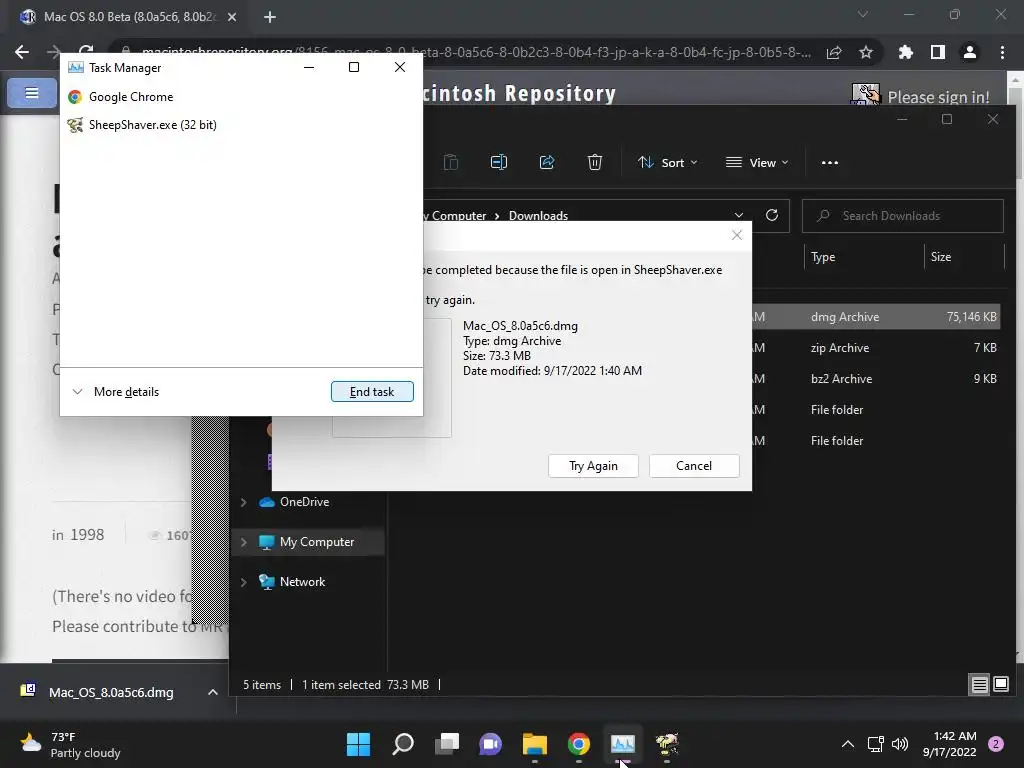This screenshot has width=1024, height=768.
Task: Expand download item options chevron
Action: point(212,692)
